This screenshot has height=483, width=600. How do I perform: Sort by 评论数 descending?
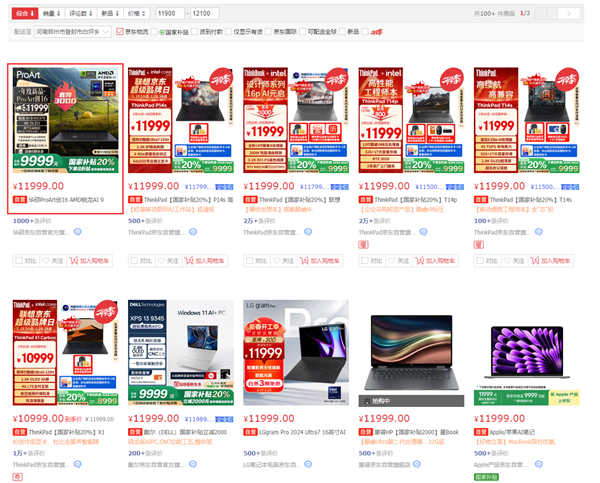81,13
